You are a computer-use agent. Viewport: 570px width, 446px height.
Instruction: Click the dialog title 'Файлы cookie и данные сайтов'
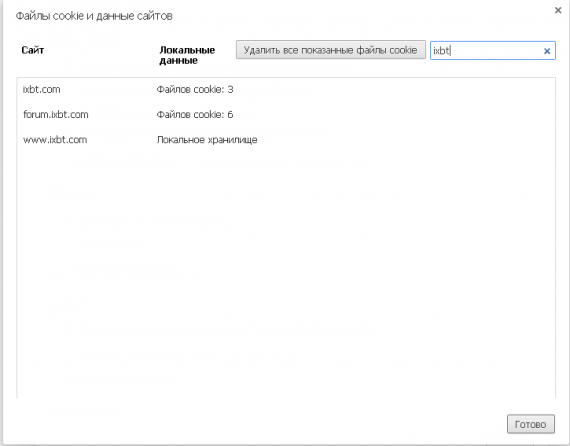94,16
